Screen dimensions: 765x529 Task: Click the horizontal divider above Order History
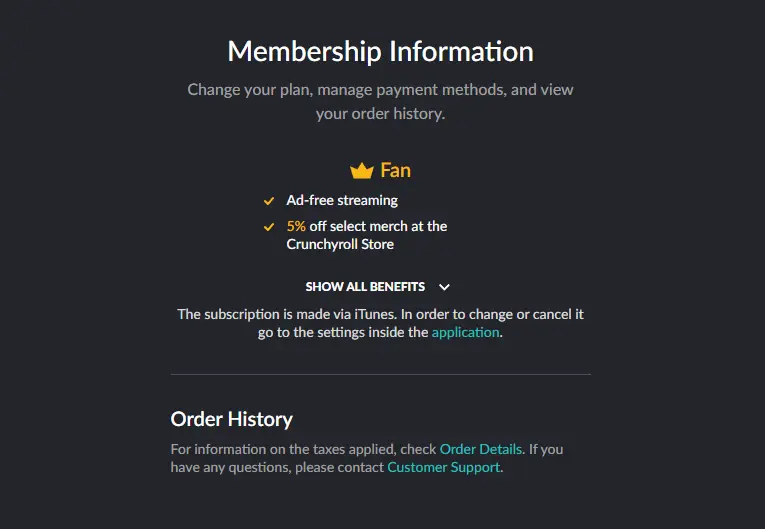point(381,374)
